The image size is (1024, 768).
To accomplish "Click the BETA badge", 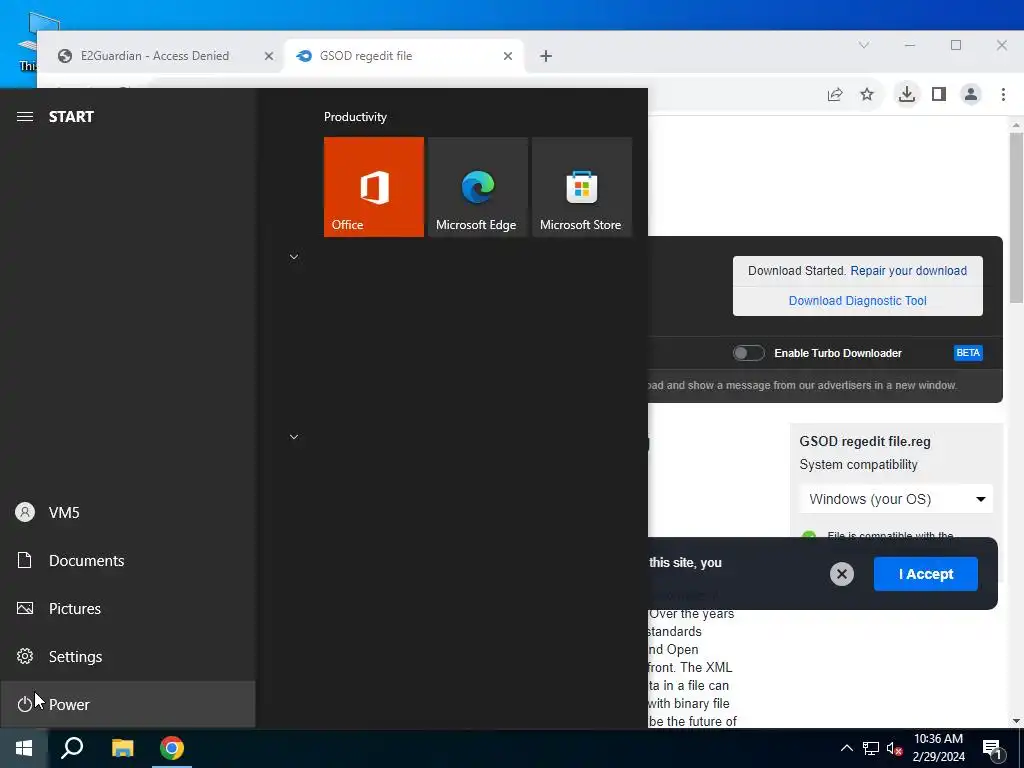I will pyautogui.click(x=968, y=353).
